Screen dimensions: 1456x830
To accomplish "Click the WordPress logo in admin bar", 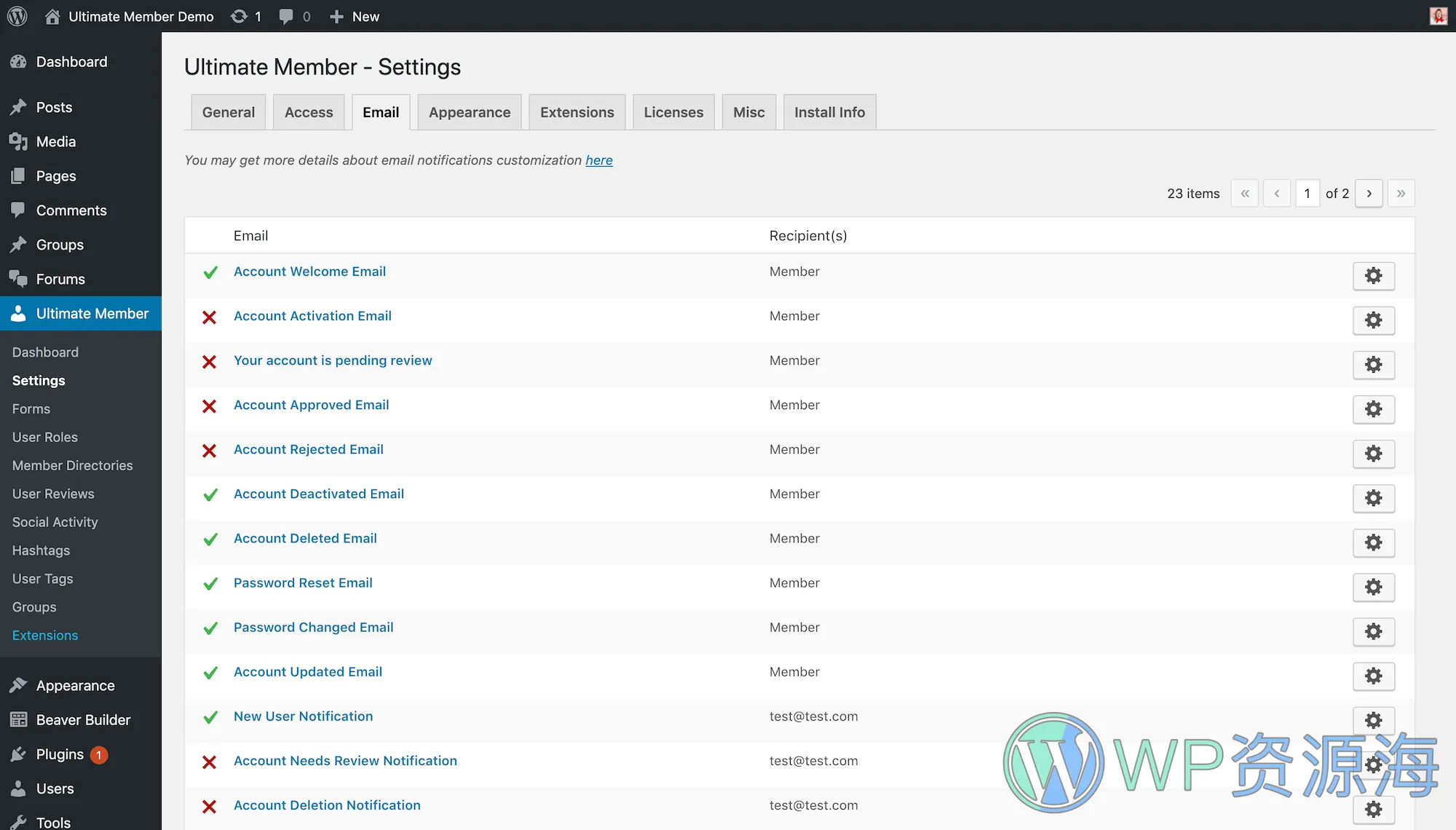I will (x=17, y=16).
